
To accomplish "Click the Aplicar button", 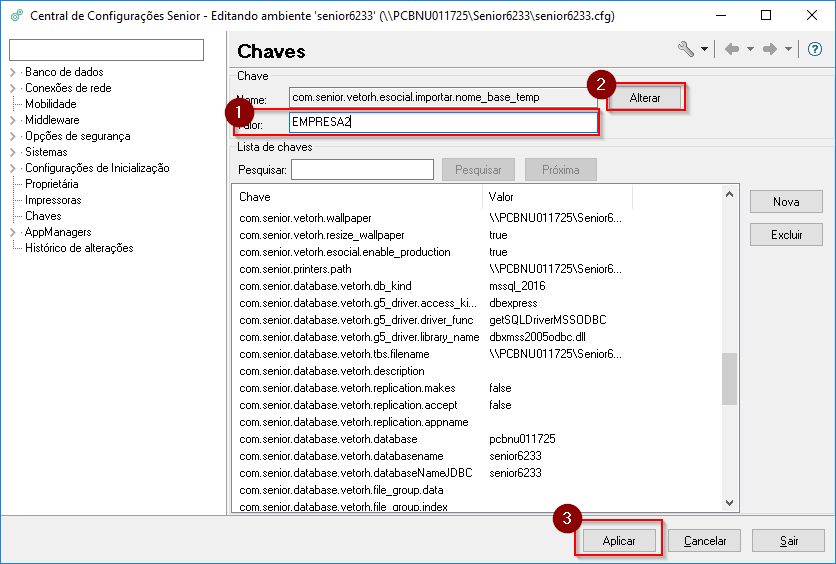I will click(618, 541).
